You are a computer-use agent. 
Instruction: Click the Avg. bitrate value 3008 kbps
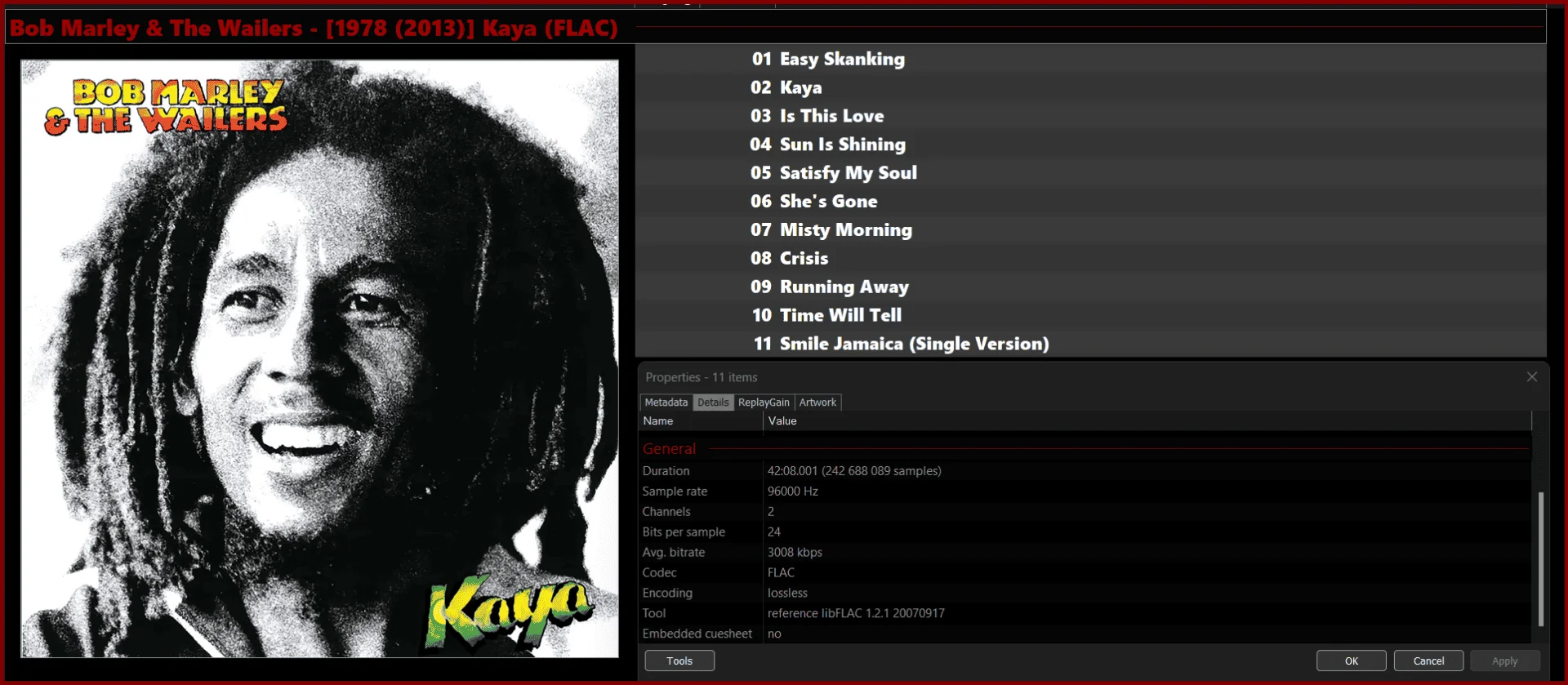click(795, 553)
